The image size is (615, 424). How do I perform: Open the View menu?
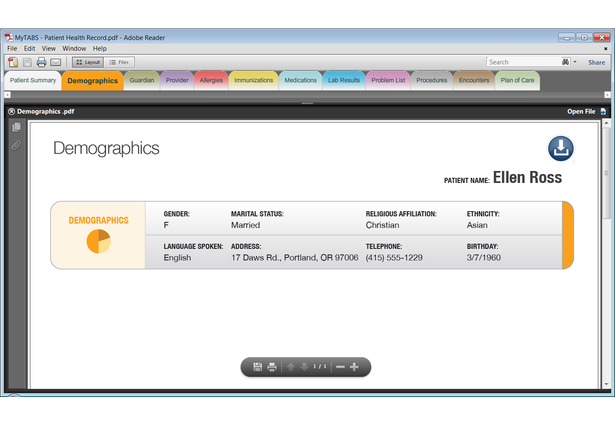click(x=49, y=49)
